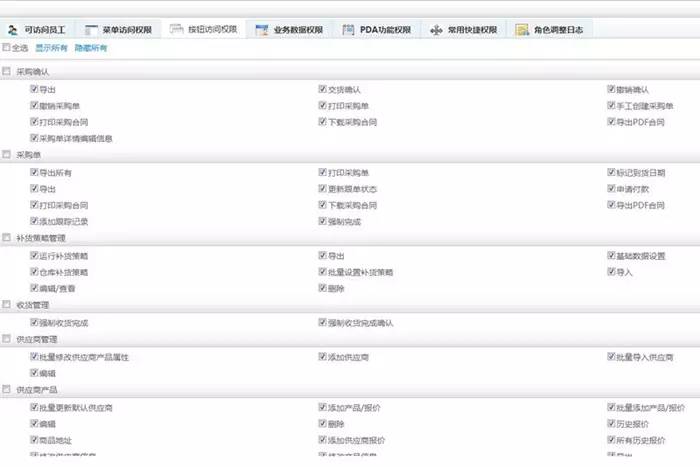
Task: Switch to the 业务数据权限 tab
Action: [x=297, y=30]
